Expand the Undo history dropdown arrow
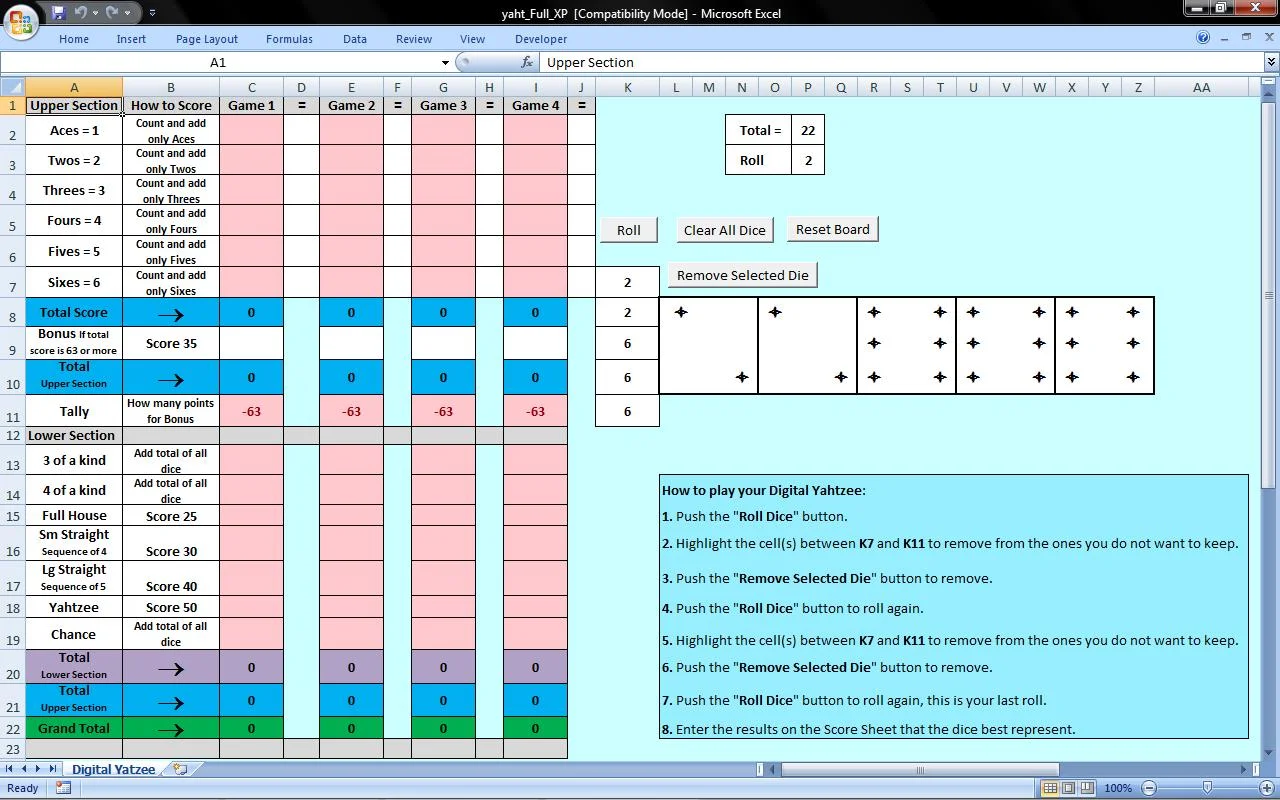The width and height of the screenshot is (1280, 800). [95, 13]
